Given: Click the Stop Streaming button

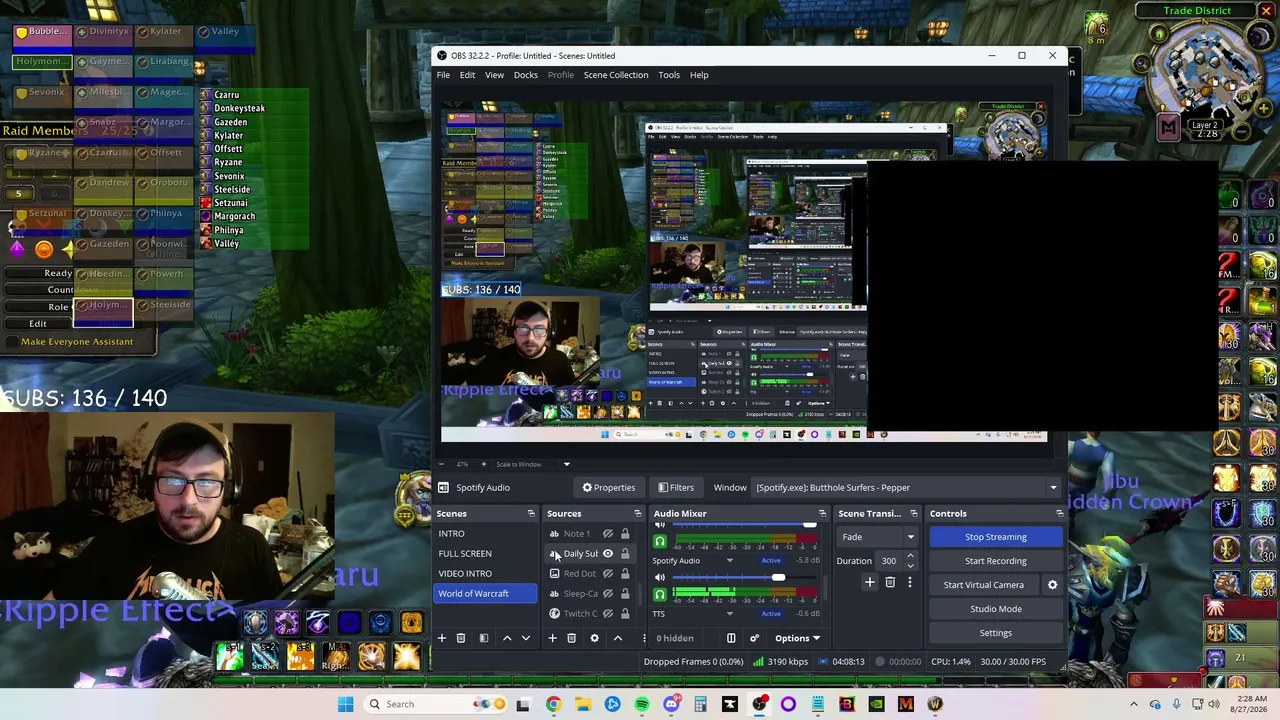Looking at the screenshot, I should [x=996, y=537].
